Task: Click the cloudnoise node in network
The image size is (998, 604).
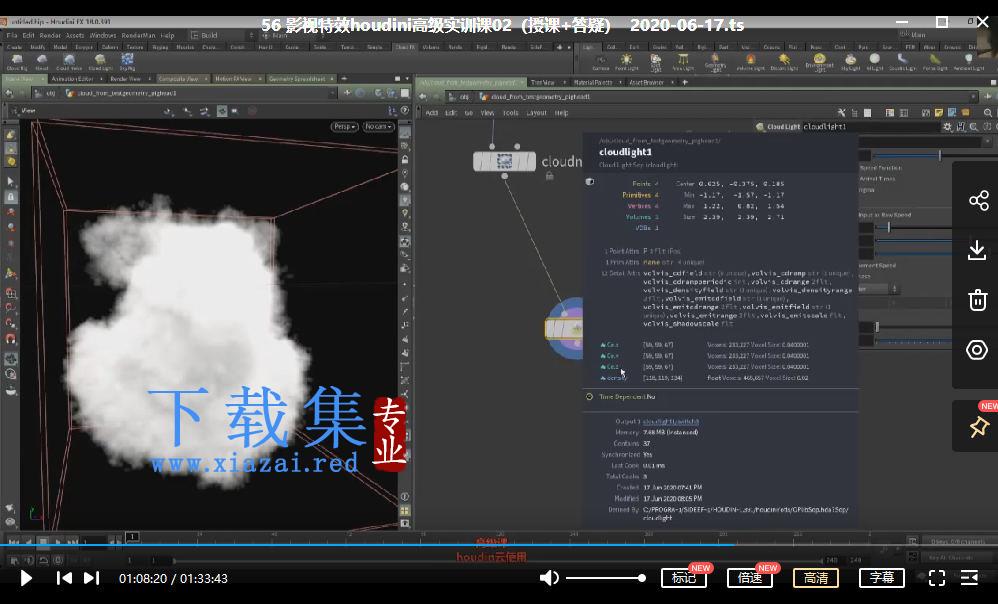Action: [504, 162]
